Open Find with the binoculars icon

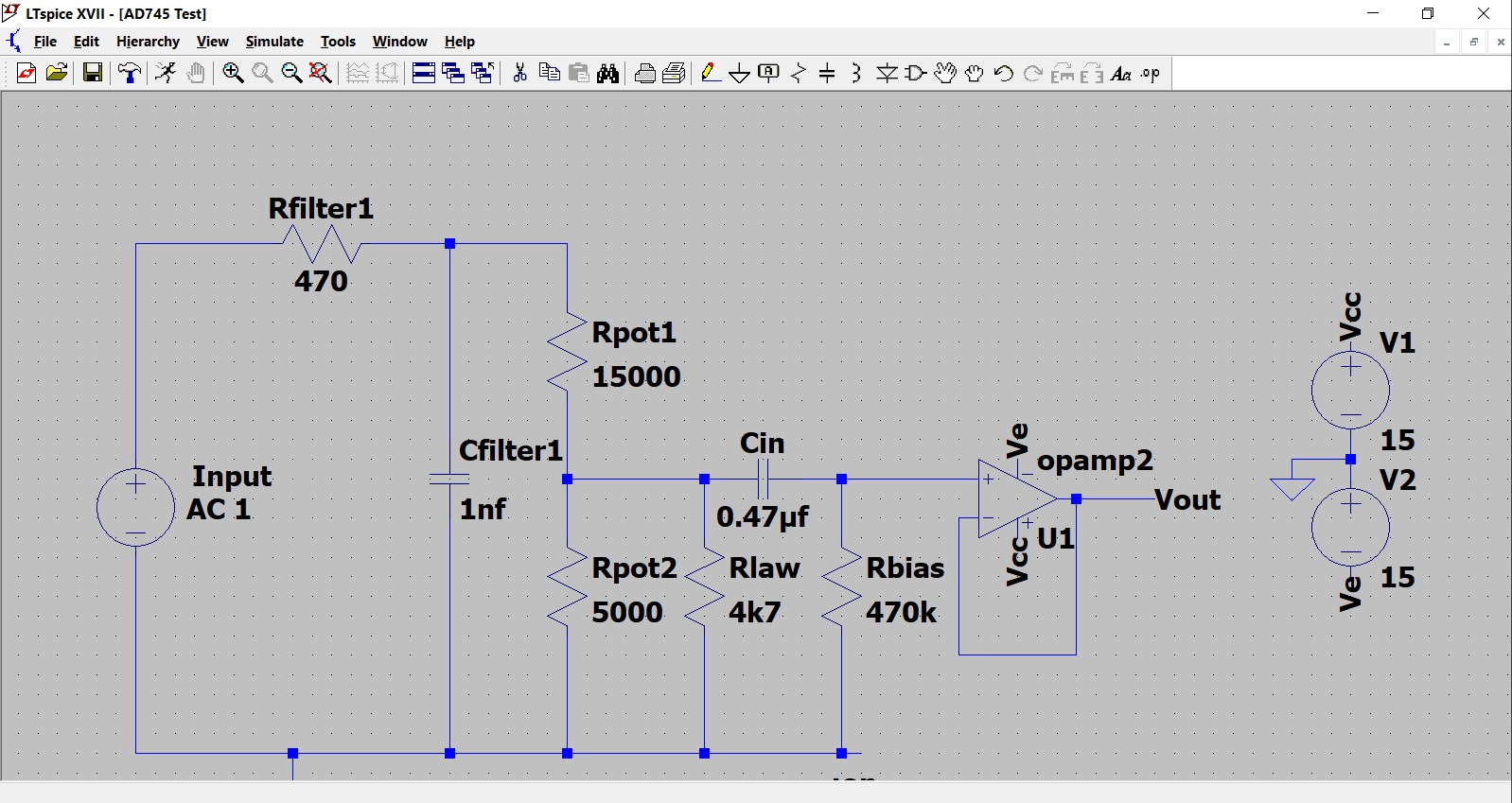coord(608,74)
